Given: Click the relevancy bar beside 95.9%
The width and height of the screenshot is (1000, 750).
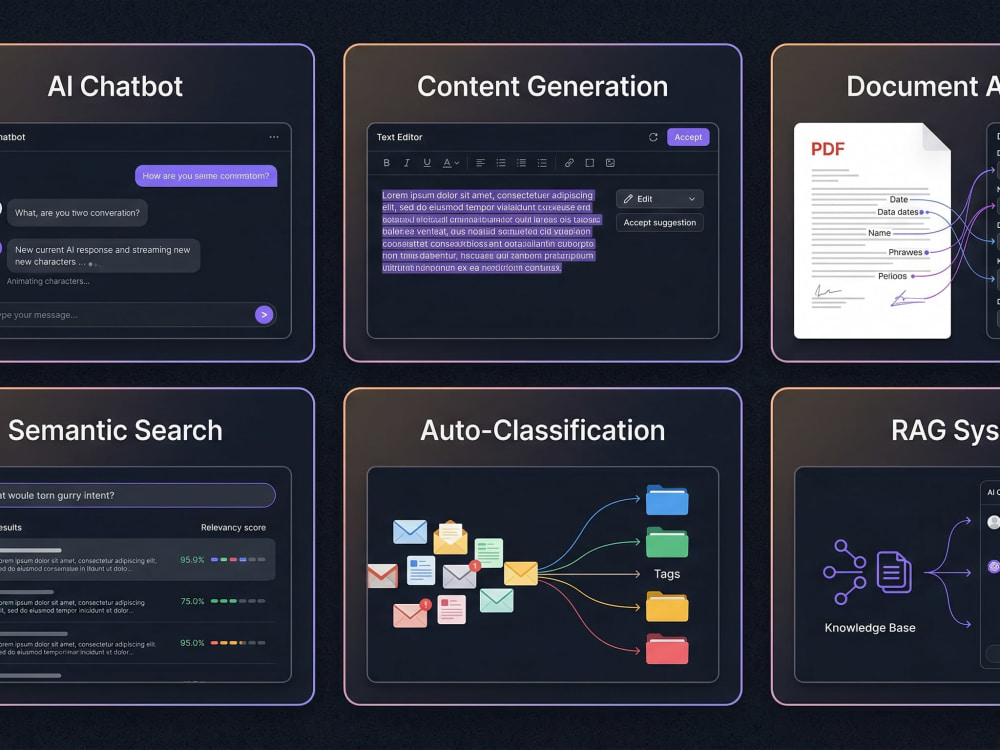Looking at the screenshot, I should (238, 559).
